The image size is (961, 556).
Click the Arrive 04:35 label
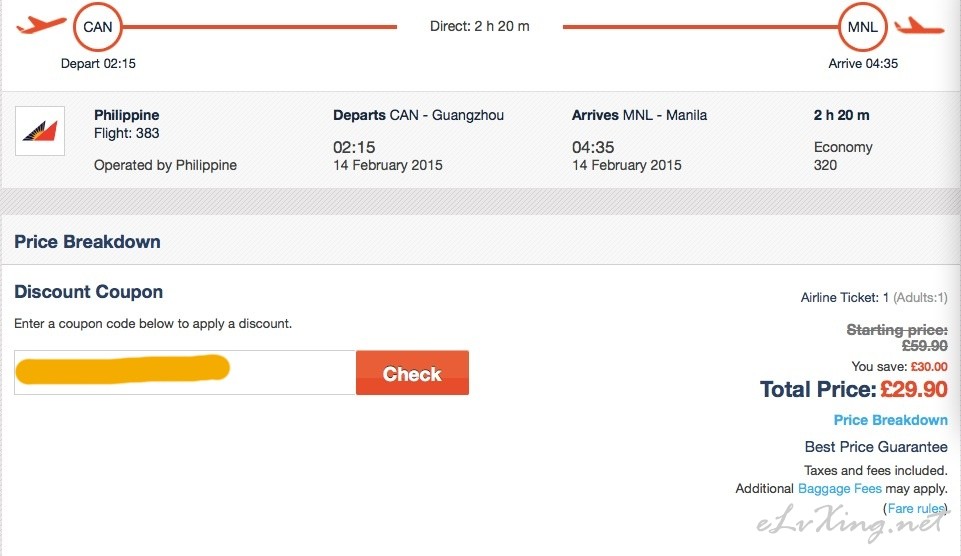point(863,63)
